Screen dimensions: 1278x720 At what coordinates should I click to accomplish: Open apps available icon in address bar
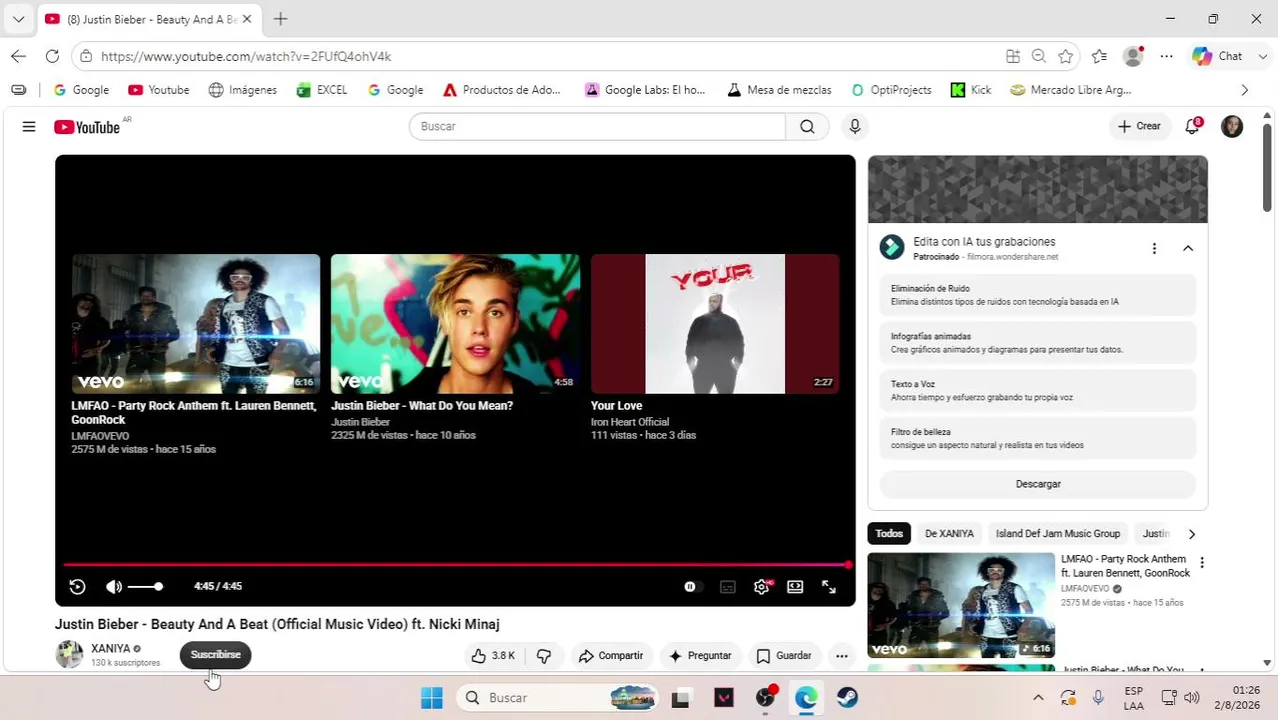point(1013,57)
